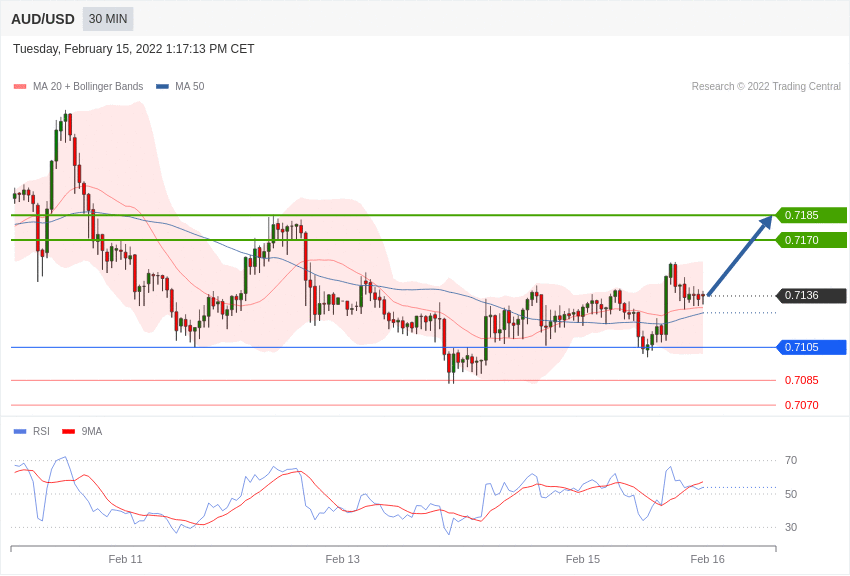Click the date and time text 'Tuesday, February 15, 2022'
This screenshot has width=850, height=576.
(88, 49)
